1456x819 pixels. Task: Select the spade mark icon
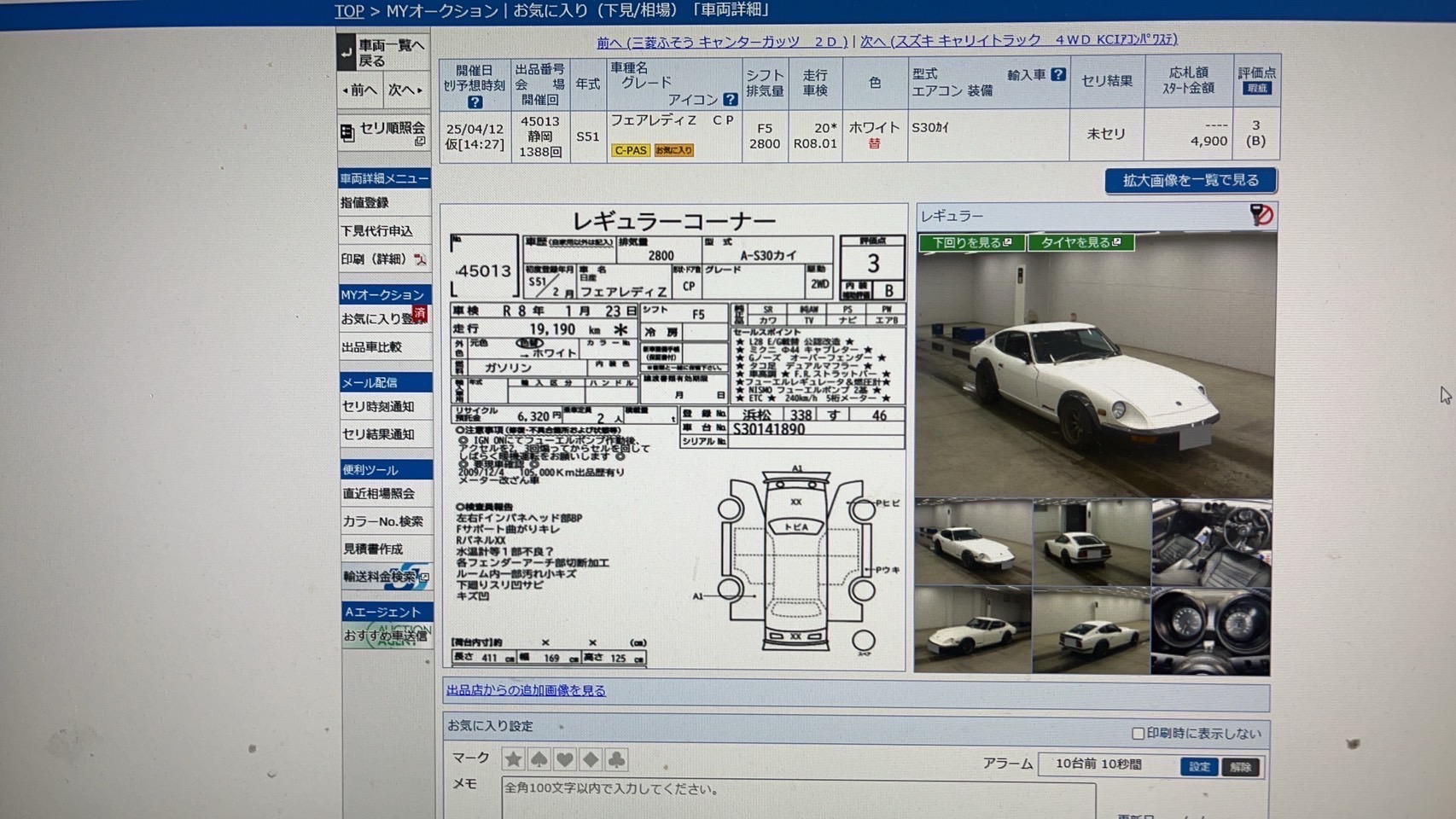[x=539, y=759]
